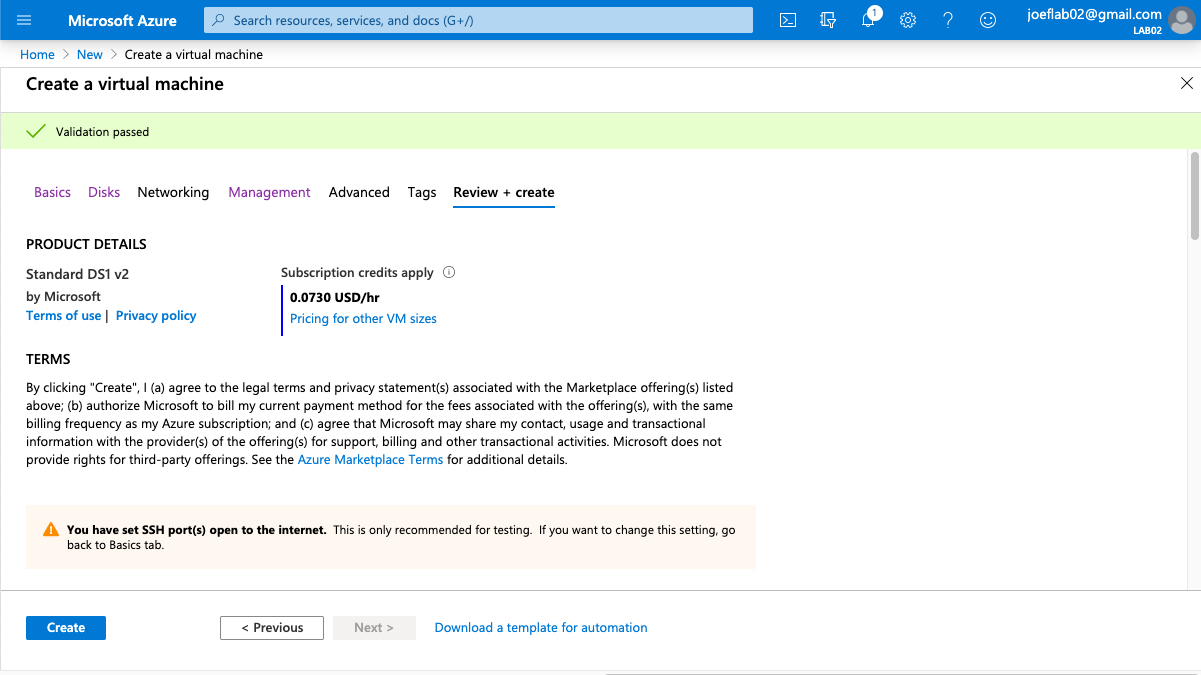Screen dimensions: 1201x675
Task: Open the Help question mark menu
Action: click(x=948, y=20)
